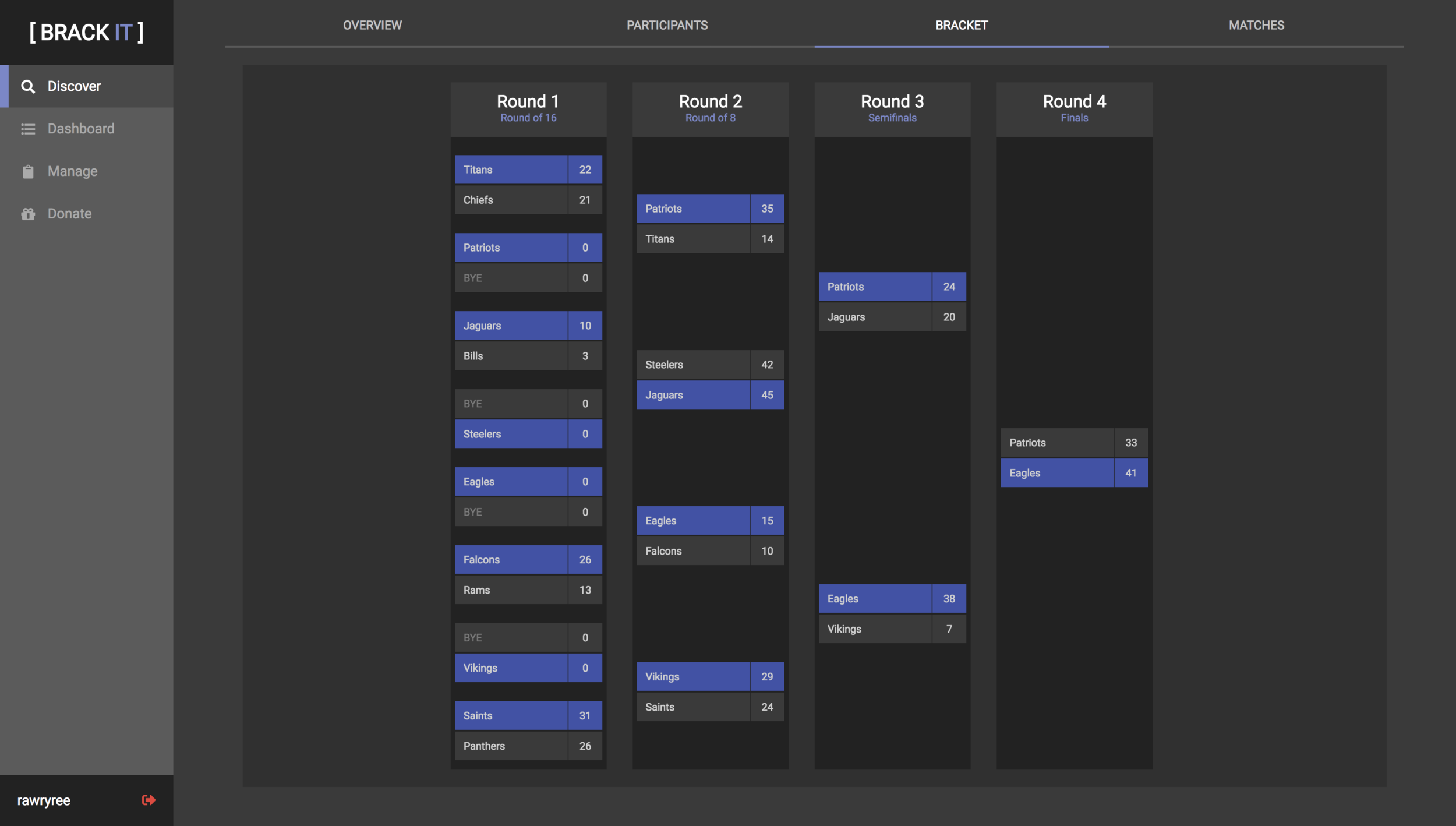1456x826 pixels.
Task: Click the rawryree username
Action: pos(44,800)
